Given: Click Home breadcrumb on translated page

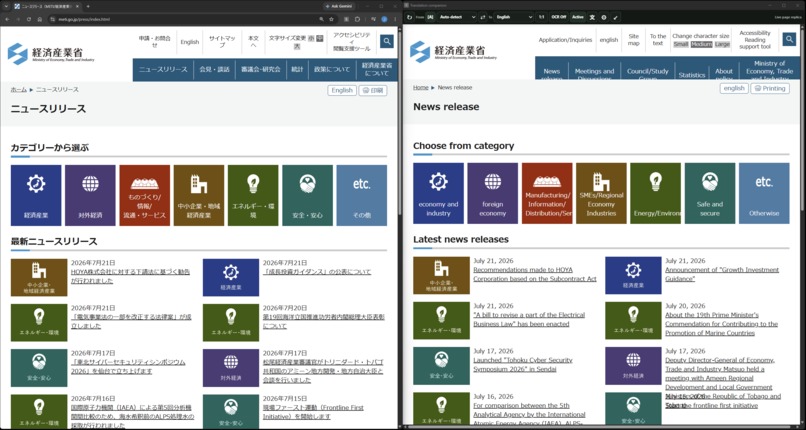Looking at the screenshot, I should point(420,87).
